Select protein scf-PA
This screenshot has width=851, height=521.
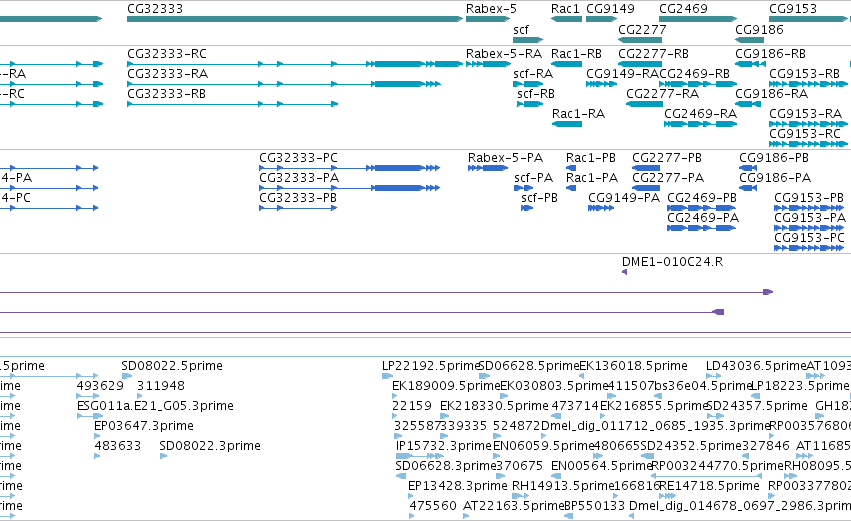click(x=524, y=188)
